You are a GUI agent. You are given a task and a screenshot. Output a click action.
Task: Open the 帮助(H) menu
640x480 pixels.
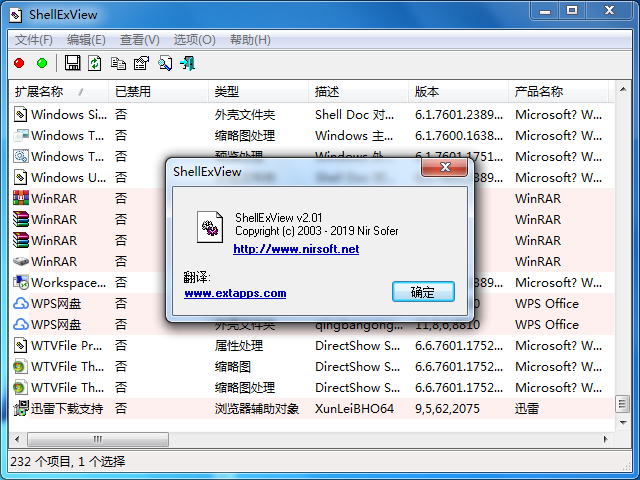pos(250,40)
